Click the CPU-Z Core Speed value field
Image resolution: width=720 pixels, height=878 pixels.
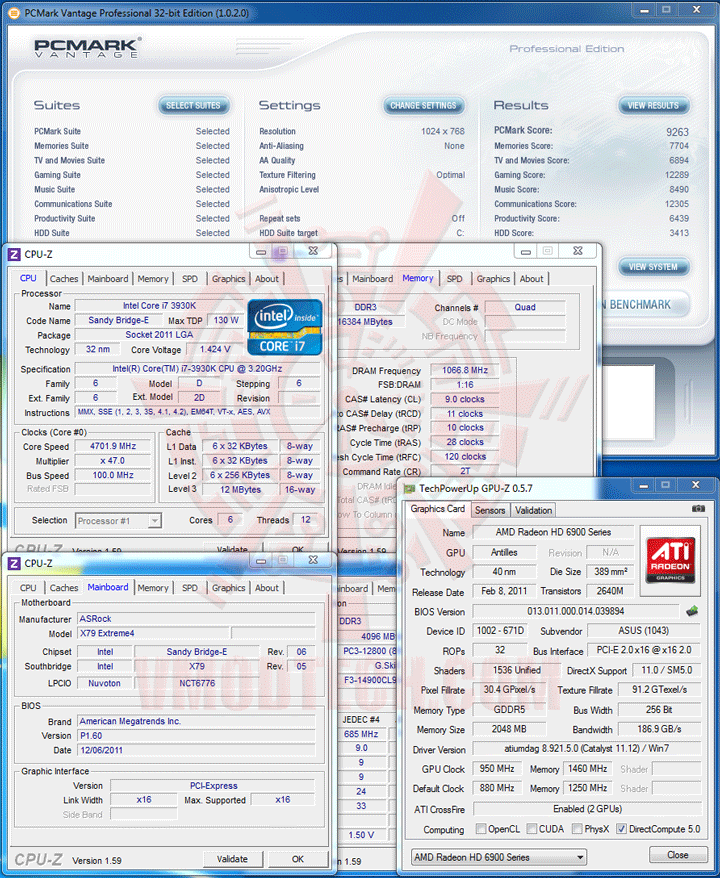point(113,446)
